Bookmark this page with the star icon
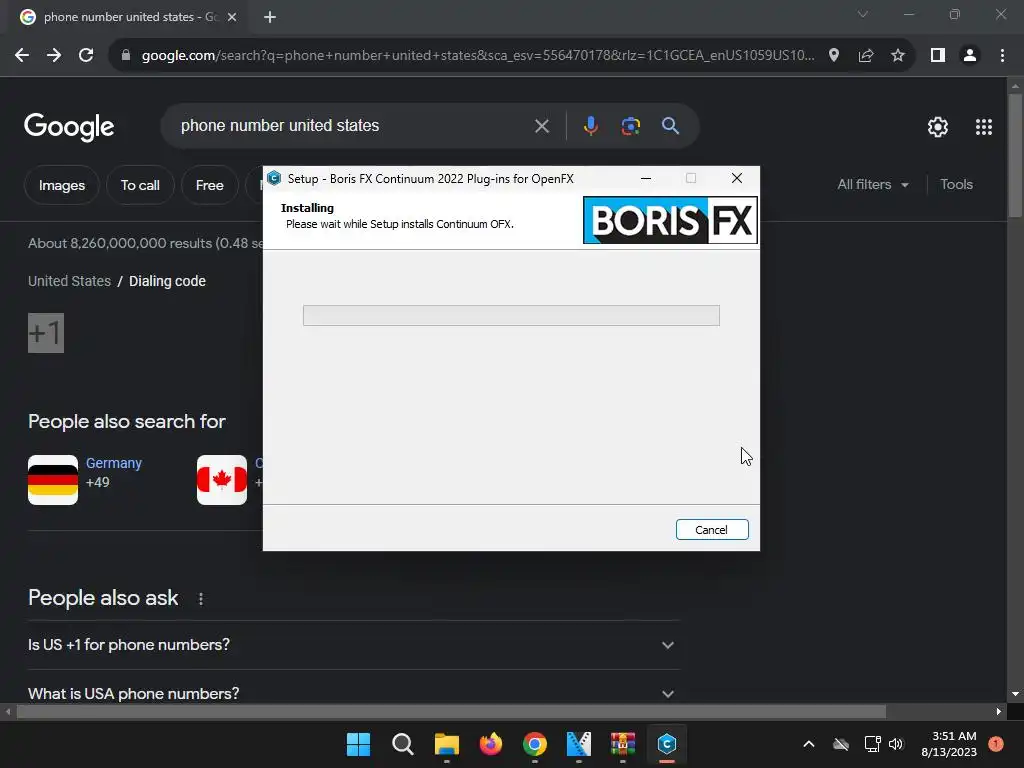Image resolution: width=1024 pixels, height=768 pixels. [x=898, y=56]
